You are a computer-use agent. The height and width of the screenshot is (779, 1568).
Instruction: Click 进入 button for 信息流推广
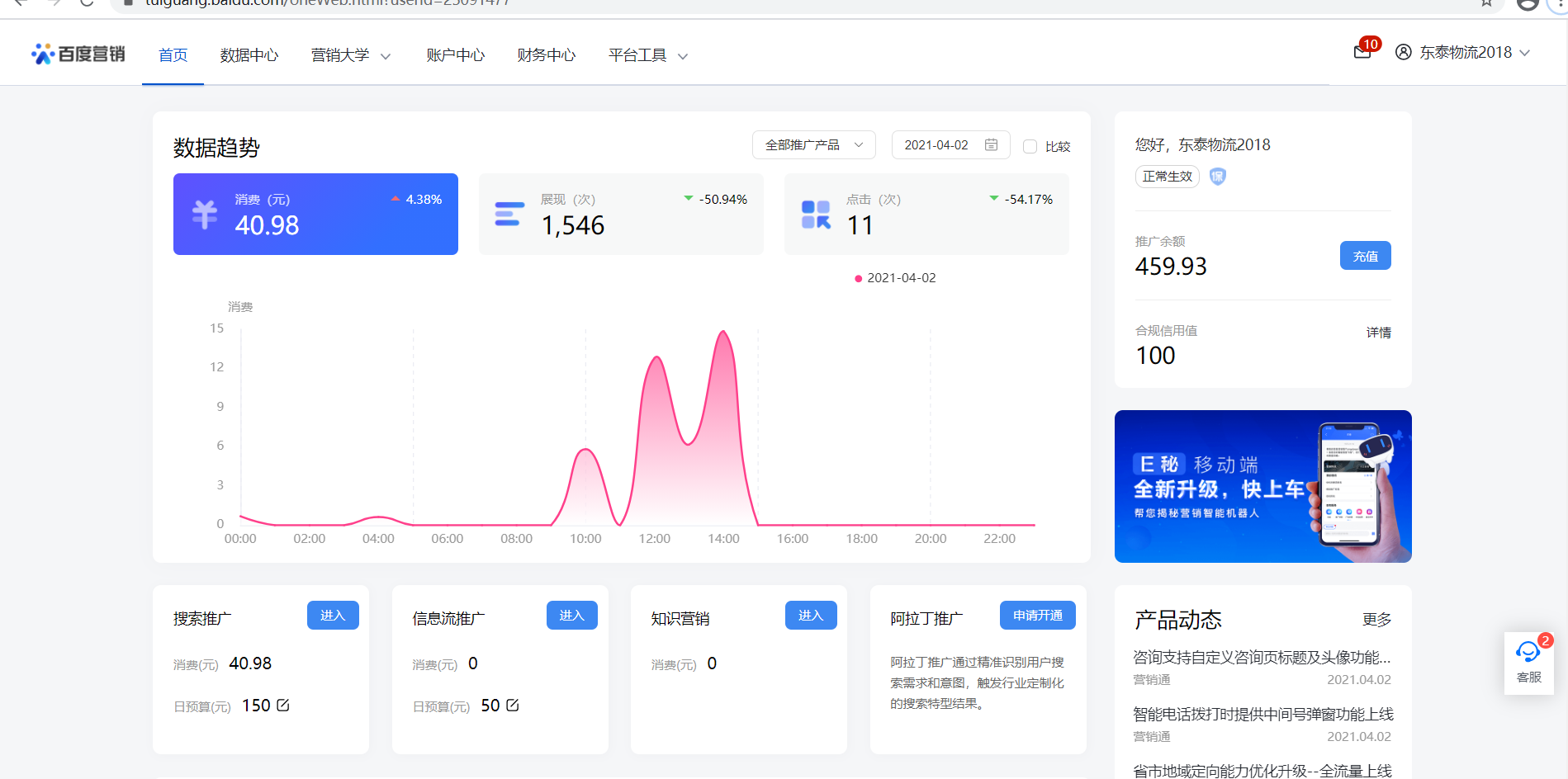571,615
